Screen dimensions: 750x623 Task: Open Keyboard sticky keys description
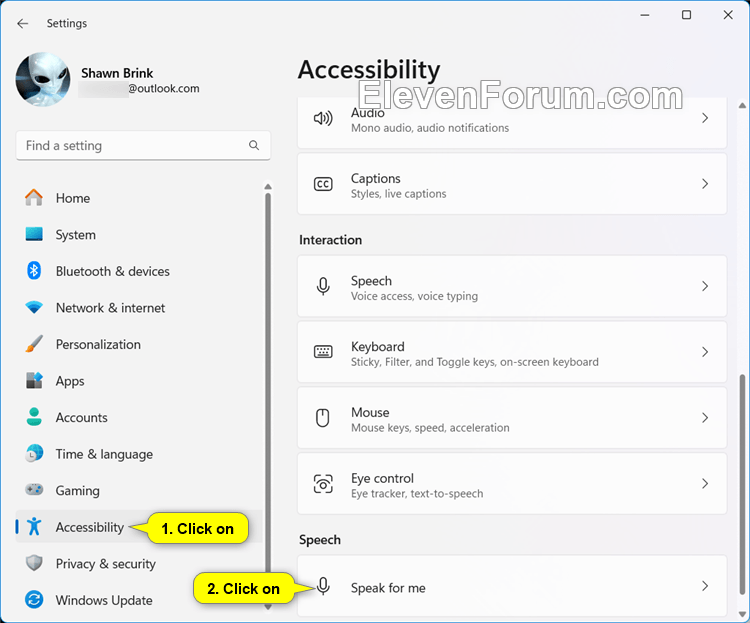(x=474, y=362)
